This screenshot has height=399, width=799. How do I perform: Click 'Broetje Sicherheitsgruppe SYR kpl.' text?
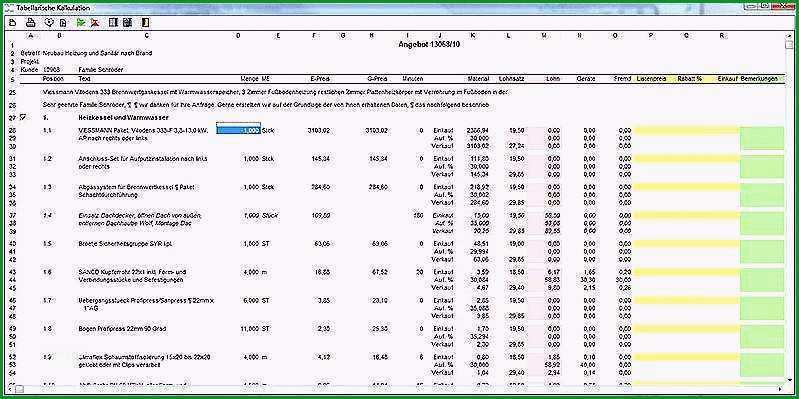coord(125,244)
